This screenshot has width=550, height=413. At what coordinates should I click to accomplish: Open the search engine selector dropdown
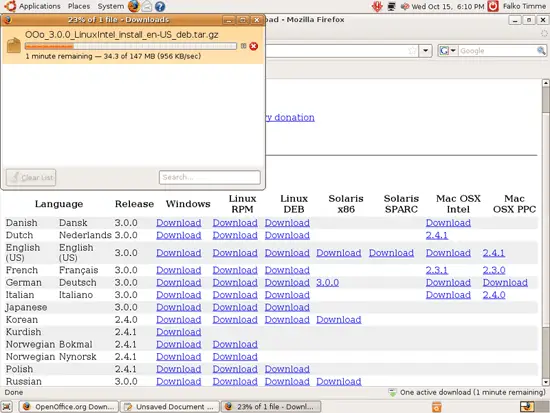[x=448, y=51]
